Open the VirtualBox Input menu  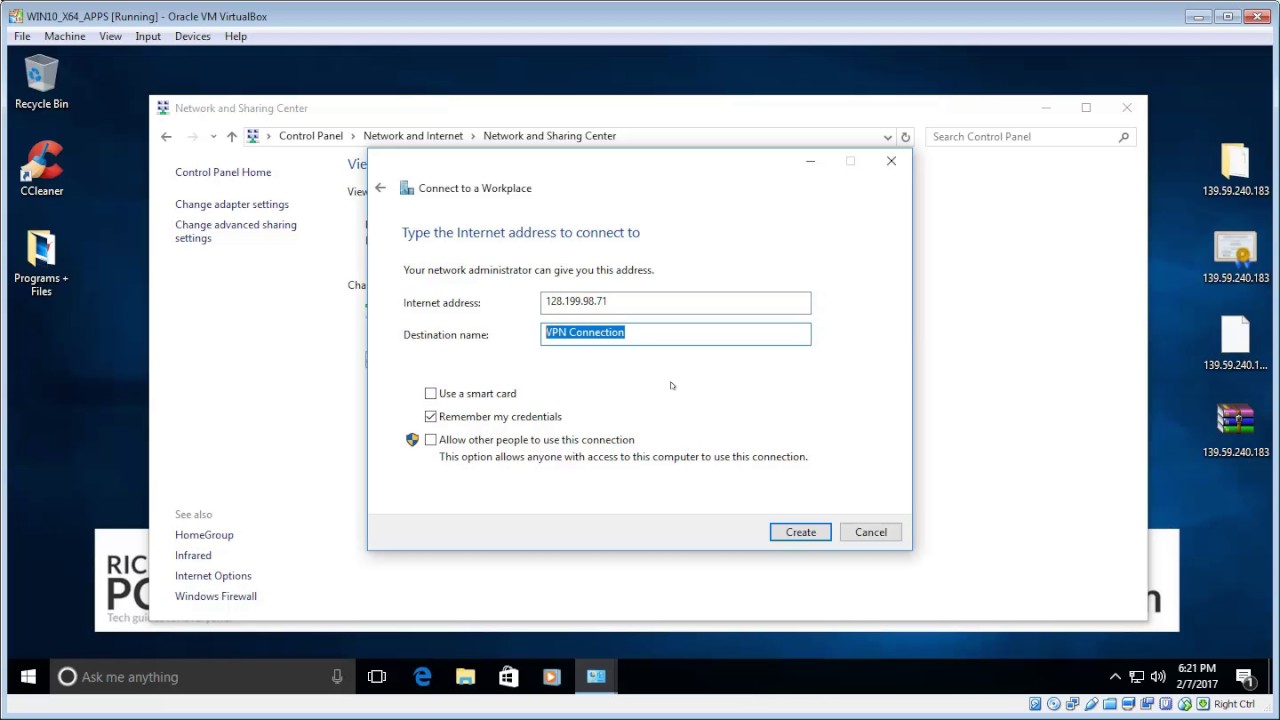[x=148, y=36]
